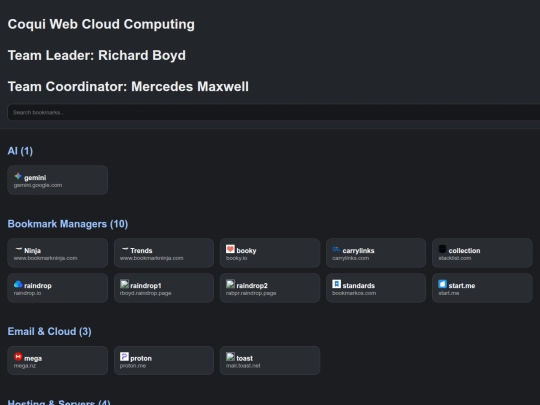Click the collection stack icon

443,249
